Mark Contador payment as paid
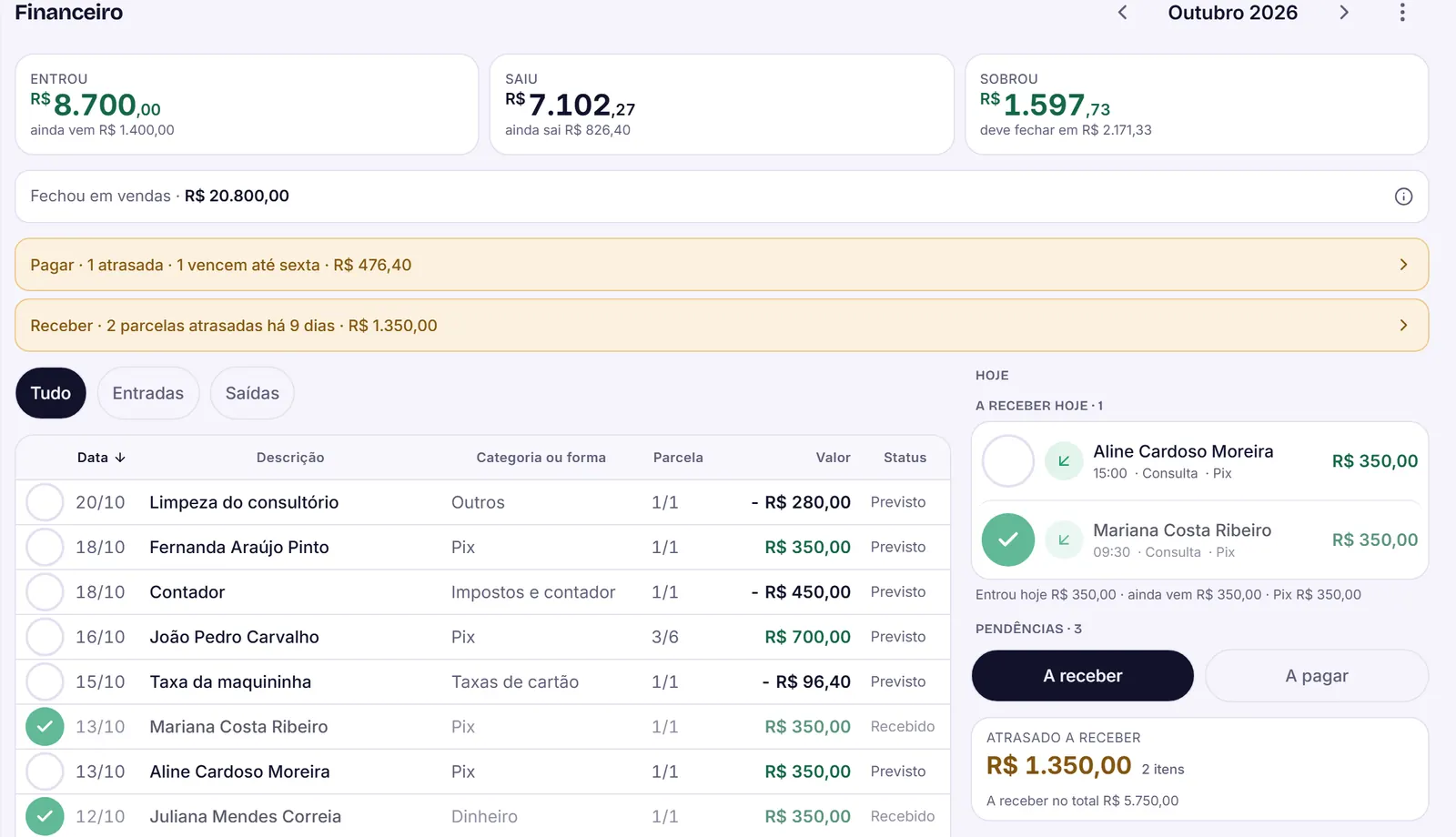The width and height of the screenshot is (1456, 837). pos(45,592)
